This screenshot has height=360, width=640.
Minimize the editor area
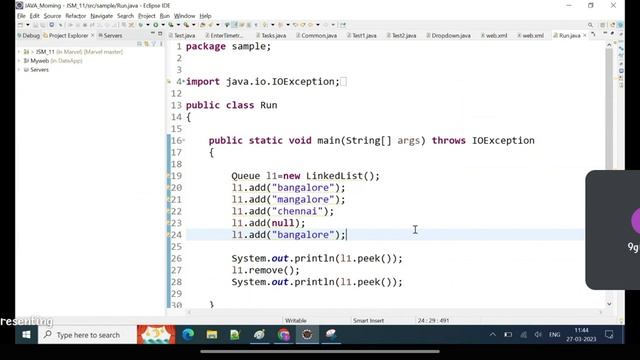605,34
